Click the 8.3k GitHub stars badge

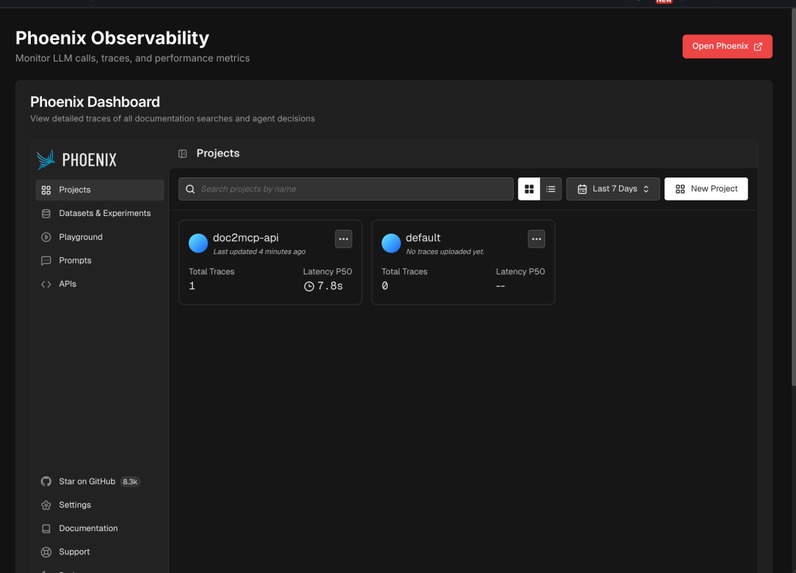tap(130, 482)
